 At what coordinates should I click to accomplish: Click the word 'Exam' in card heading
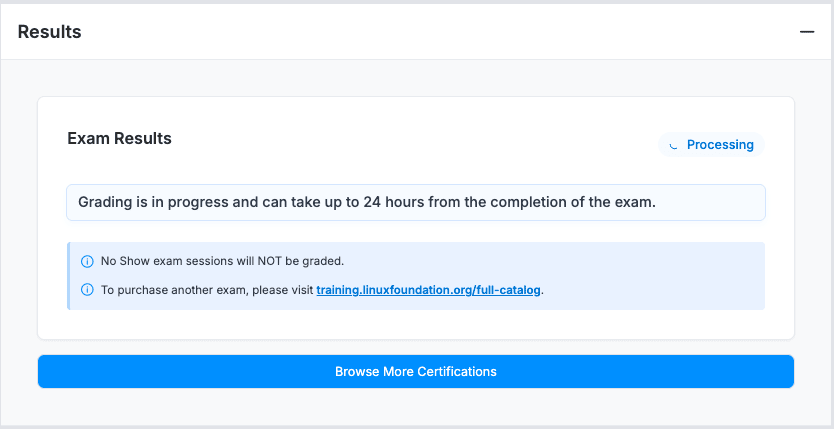(x=87, y=139)
